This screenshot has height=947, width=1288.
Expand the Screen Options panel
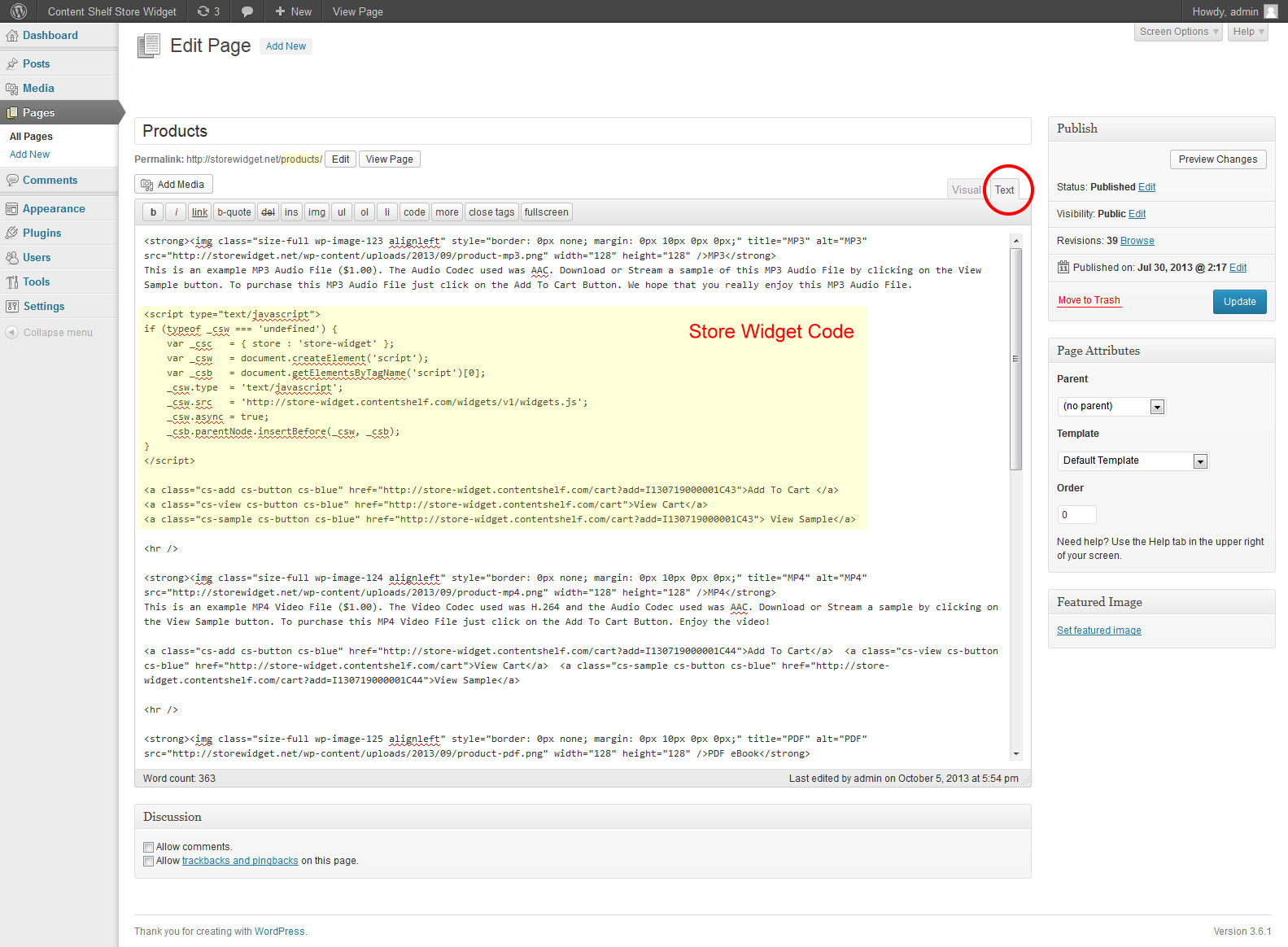click(x=1179, y=32)
